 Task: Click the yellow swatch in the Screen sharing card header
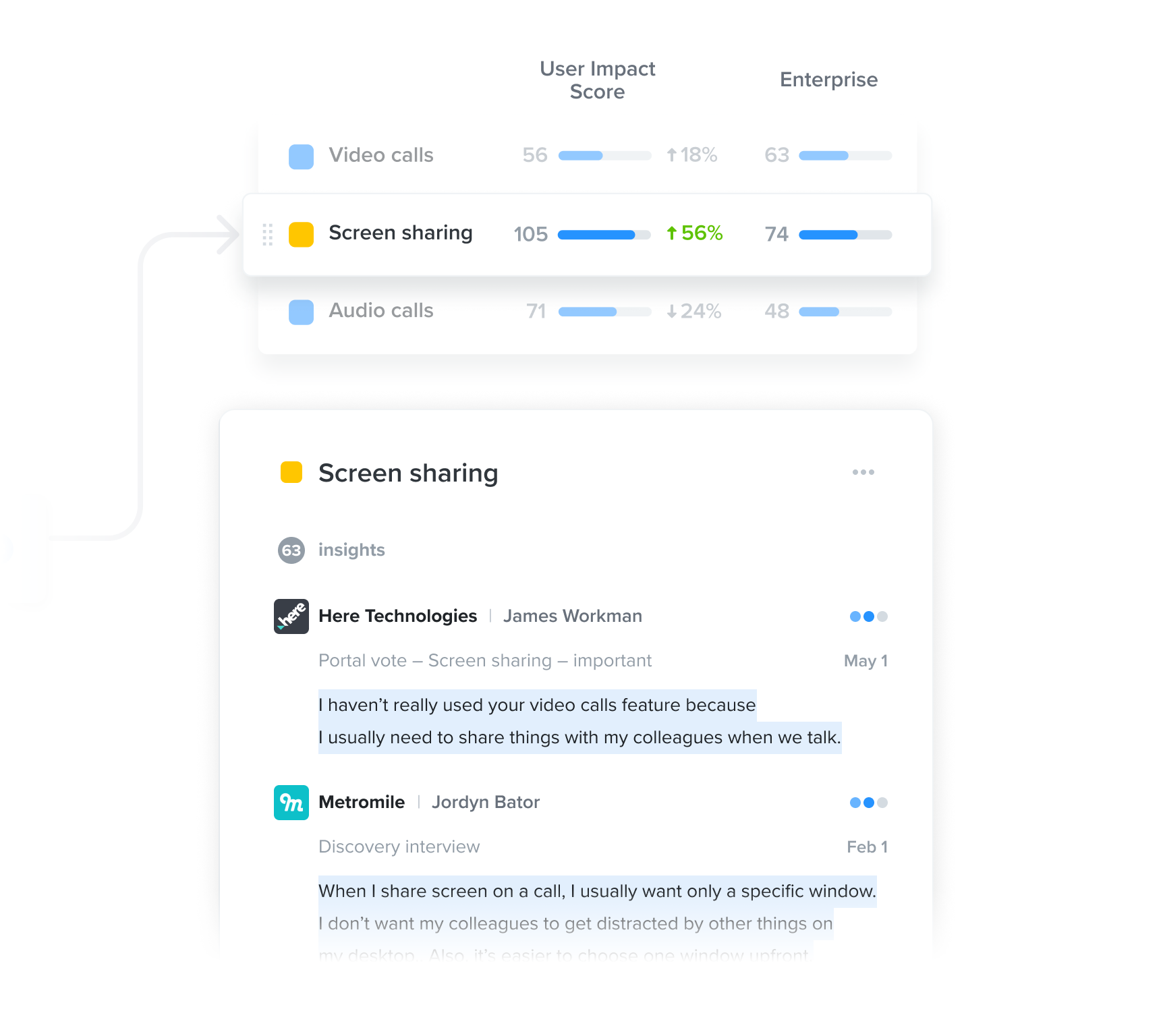click(291, 472)
